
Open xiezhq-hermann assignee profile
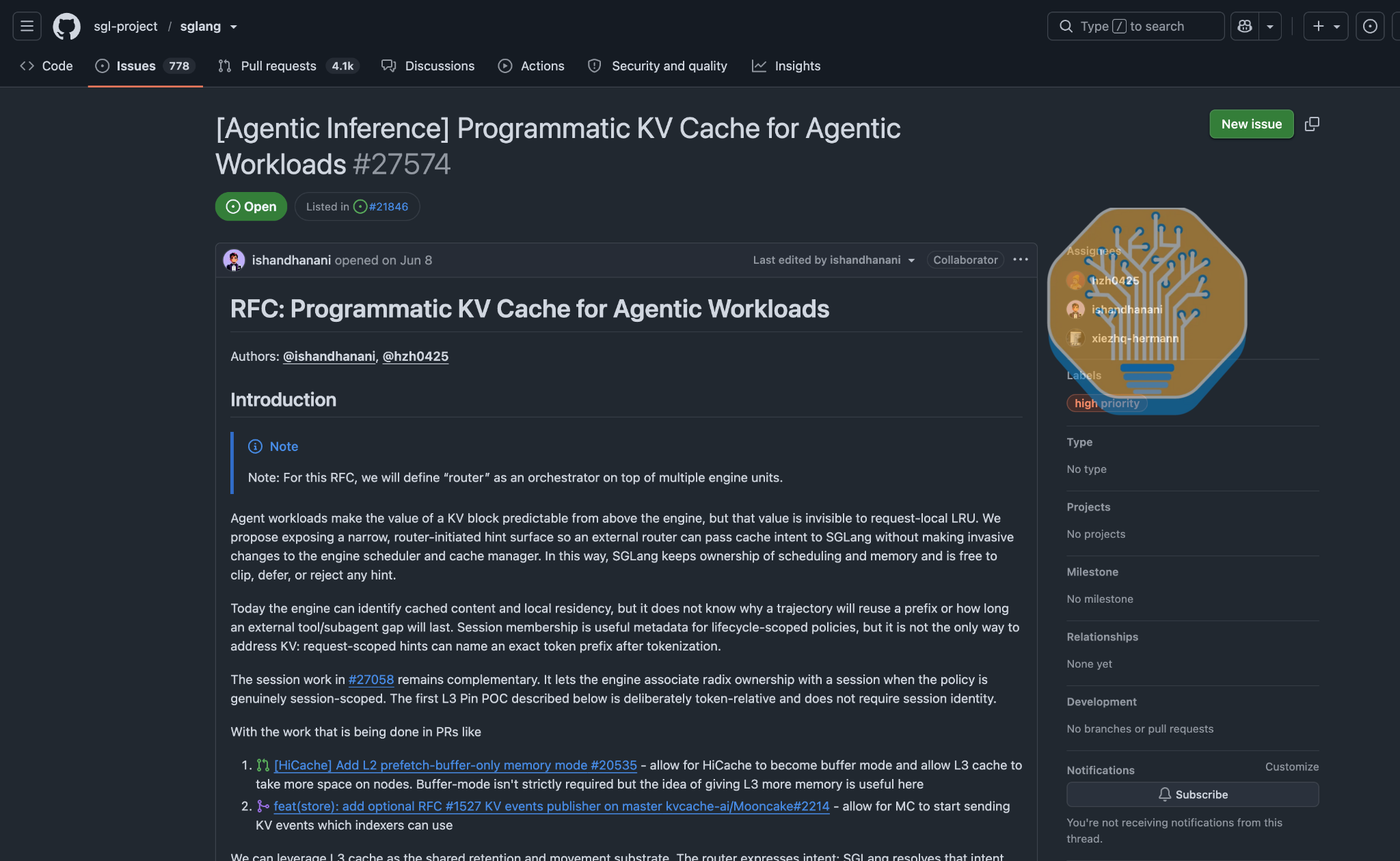pos(1135,338)
